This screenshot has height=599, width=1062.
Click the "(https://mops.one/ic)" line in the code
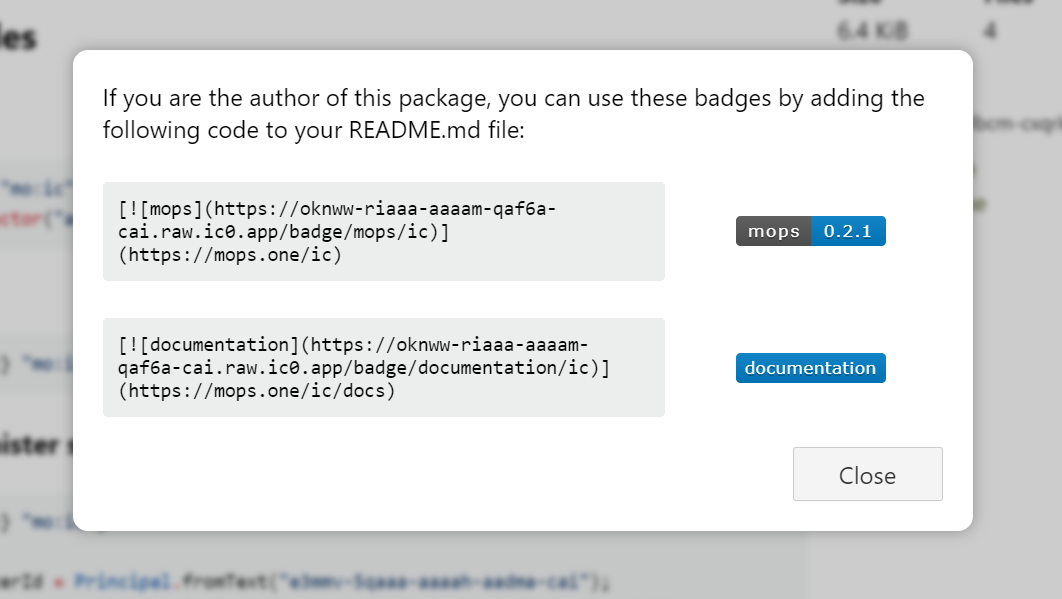point(230,255)
